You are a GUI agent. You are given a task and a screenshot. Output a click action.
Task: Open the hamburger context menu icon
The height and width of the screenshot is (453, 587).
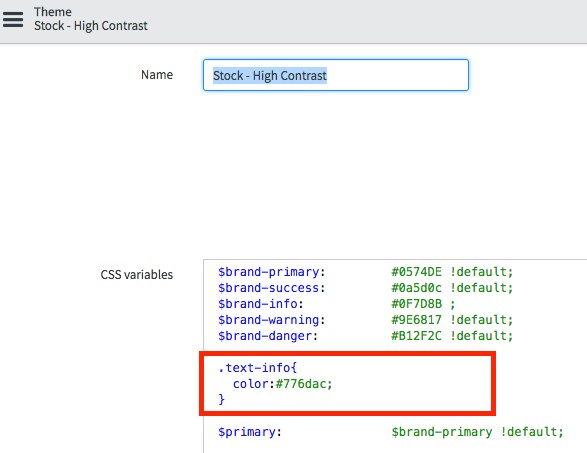[13, 19]
